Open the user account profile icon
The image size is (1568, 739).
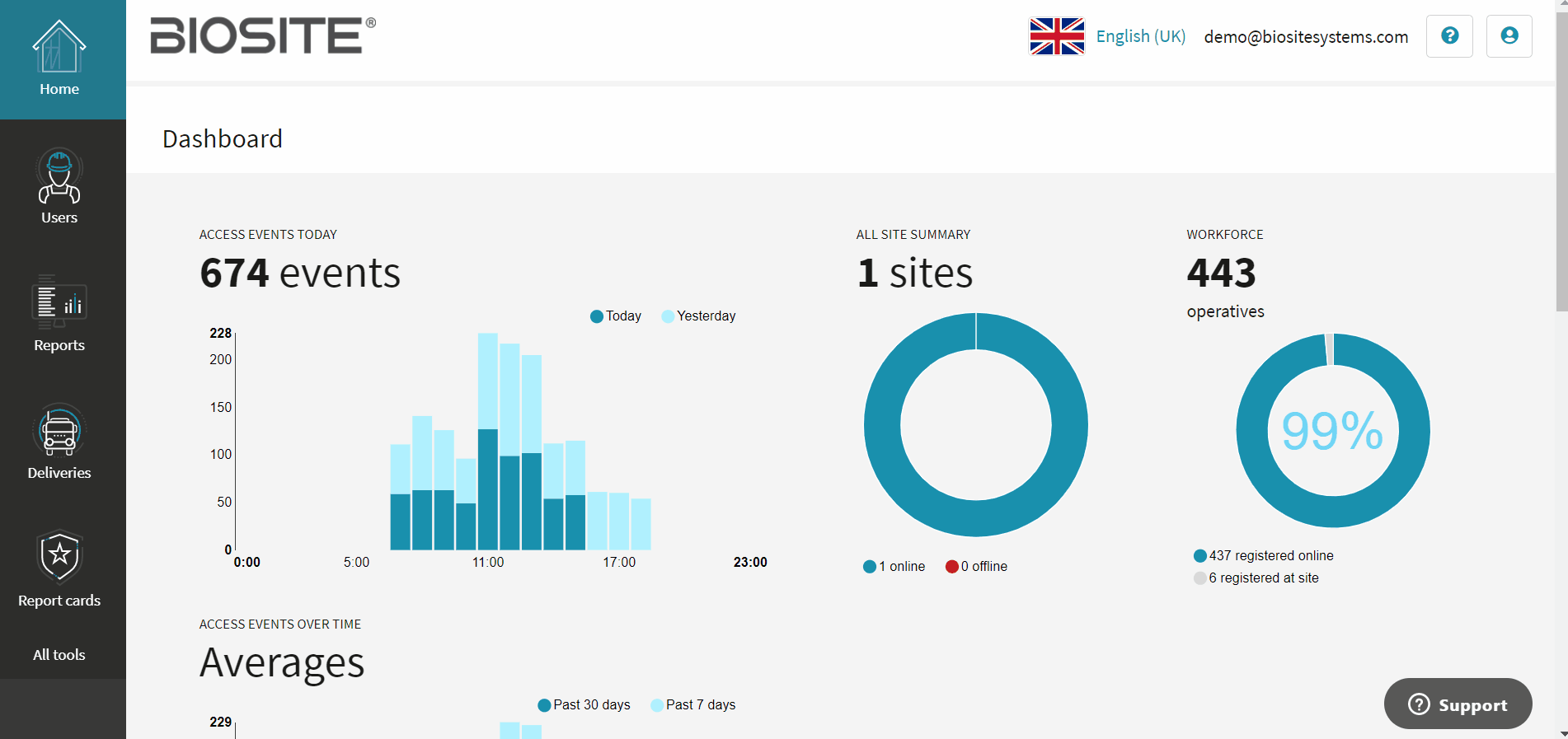pyautogui.click(x=1509, y=36)
